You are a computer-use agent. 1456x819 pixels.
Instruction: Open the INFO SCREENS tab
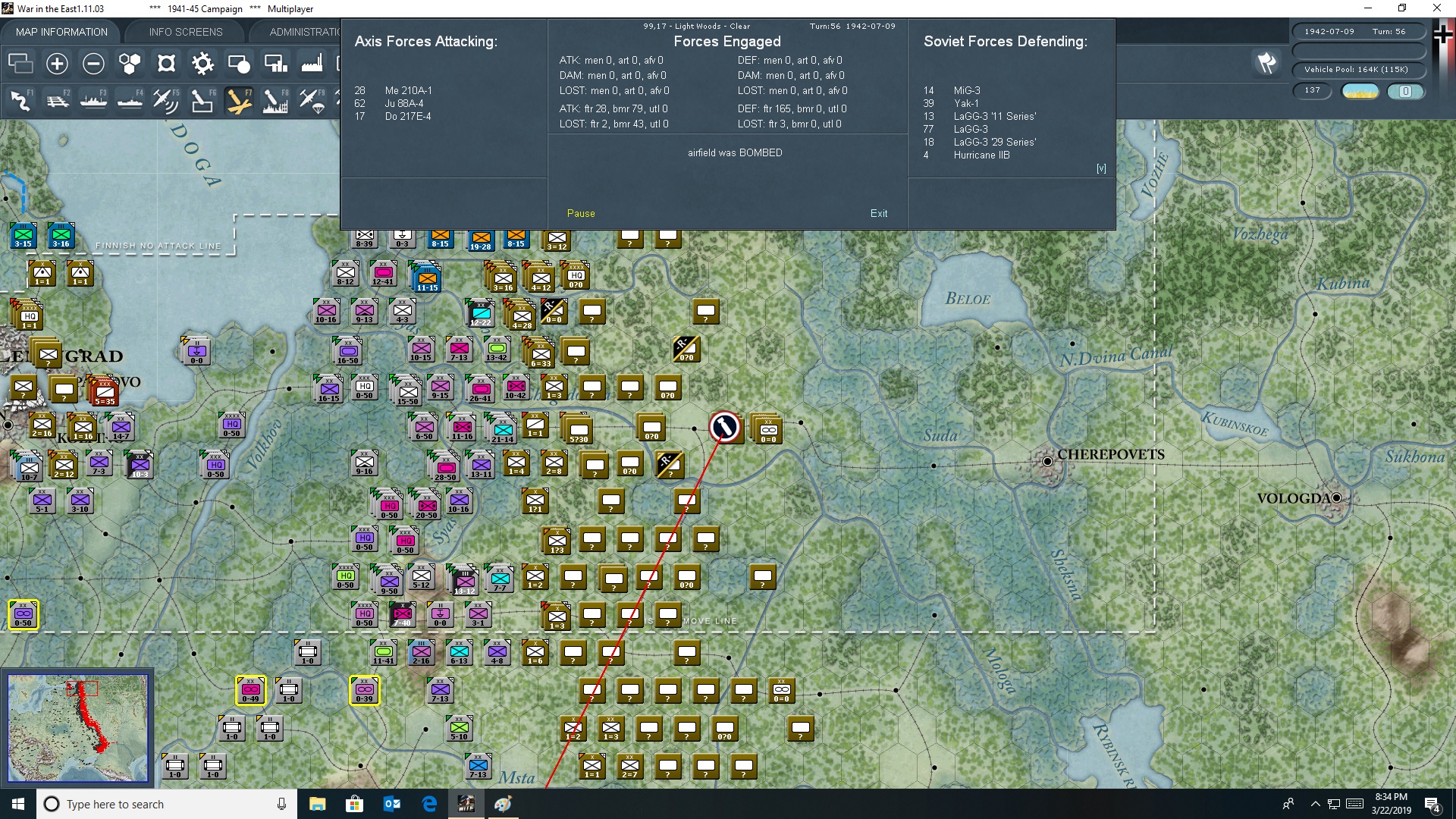coord(186,32)
